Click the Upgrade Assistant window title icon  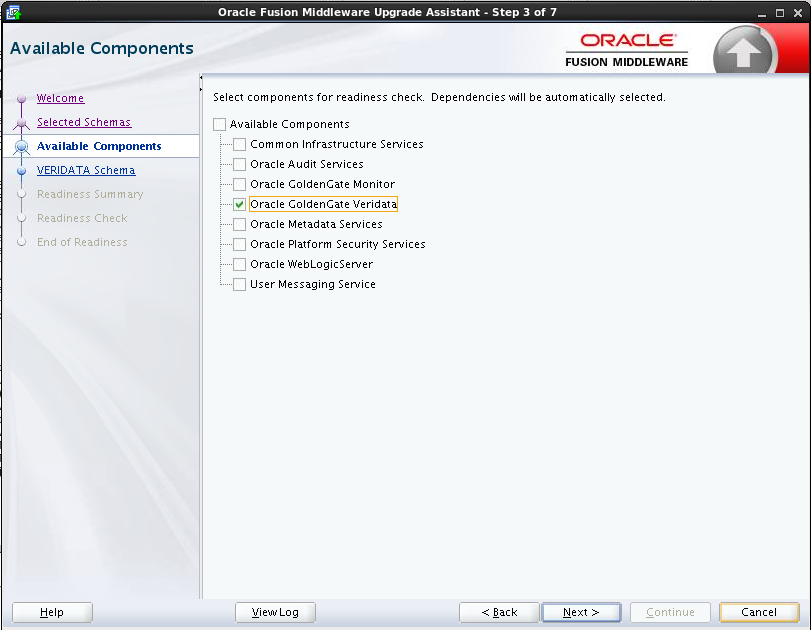click(13, 12)
